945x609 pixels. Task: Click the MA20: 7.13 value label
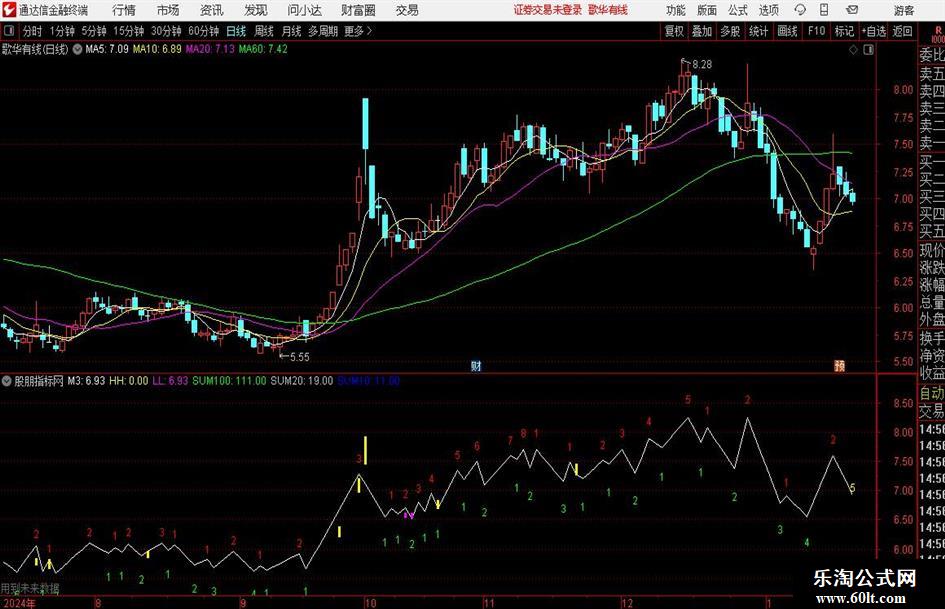click(210, 49)
